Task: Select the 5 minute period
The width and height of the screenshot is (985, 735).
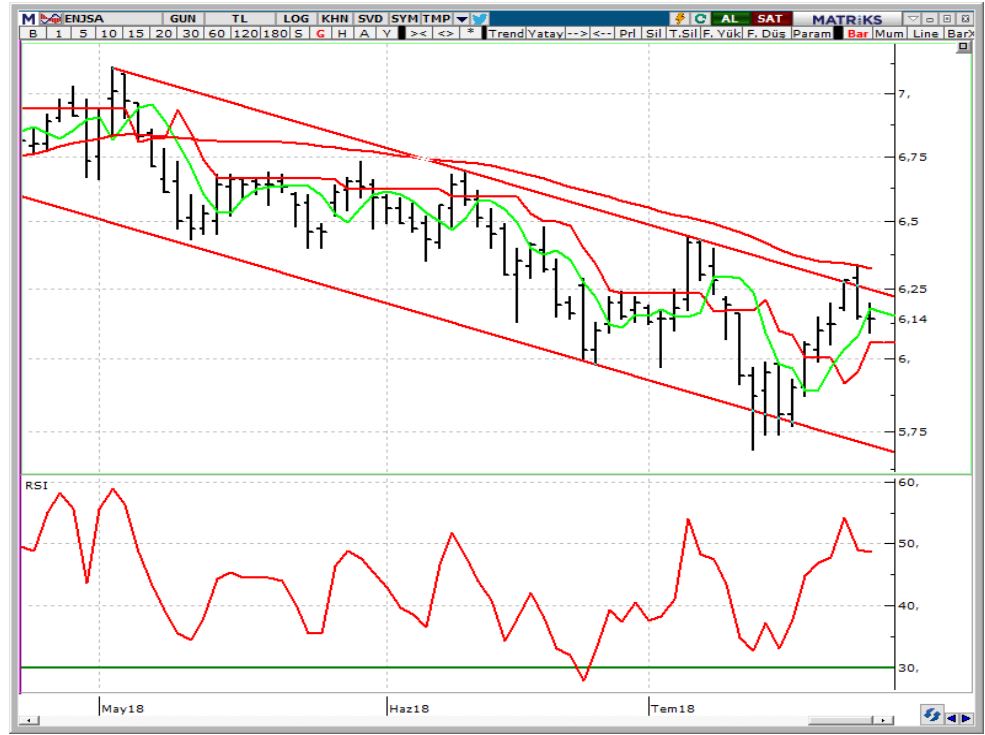Action: point(84,33)
